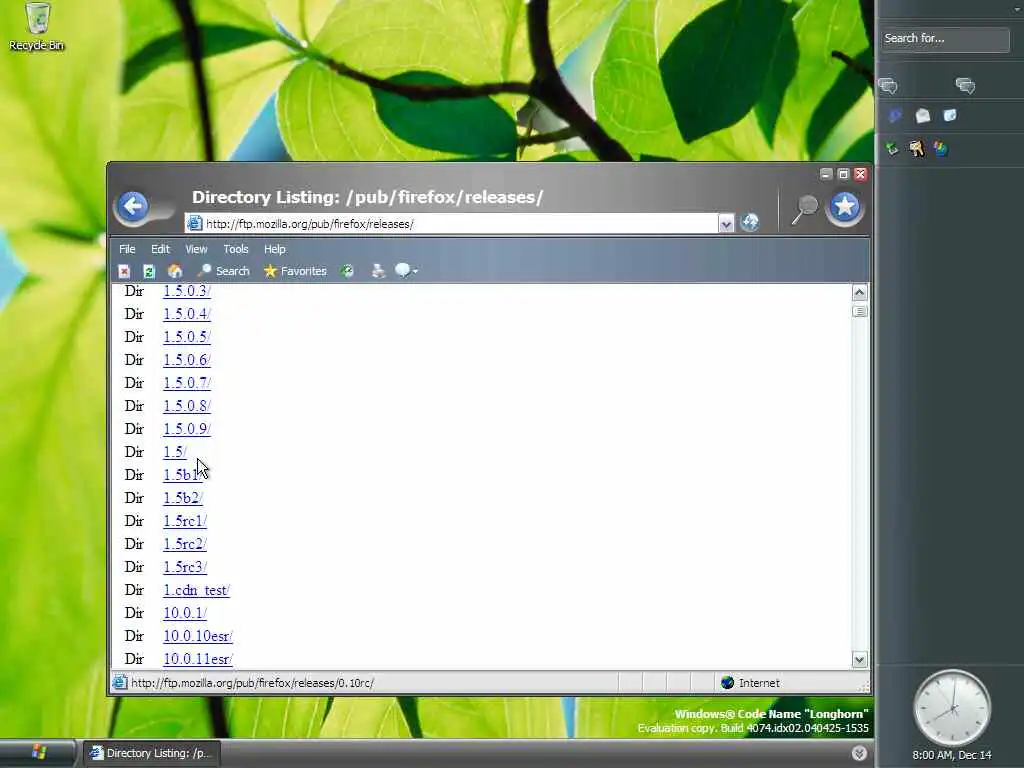This screenshot has height=768, width=1024.
Task: Click the scrollbar up arrow in the listing
Action: (x=859, y=293)
